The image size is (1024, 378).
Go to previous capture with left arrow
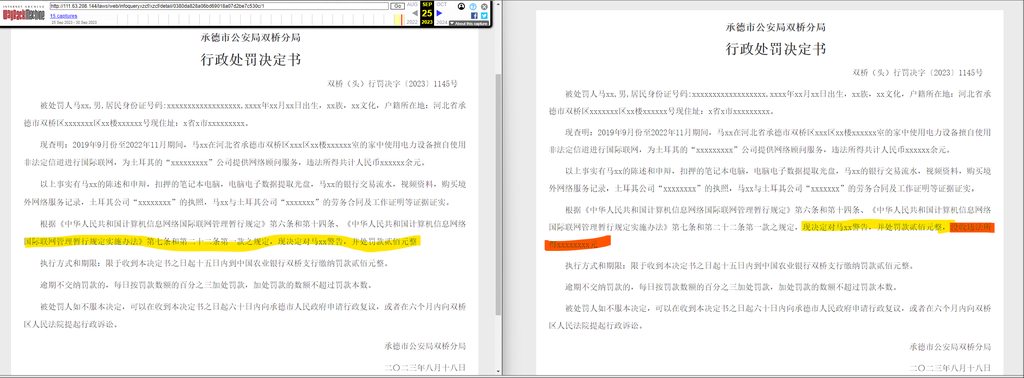coord(415,13)
